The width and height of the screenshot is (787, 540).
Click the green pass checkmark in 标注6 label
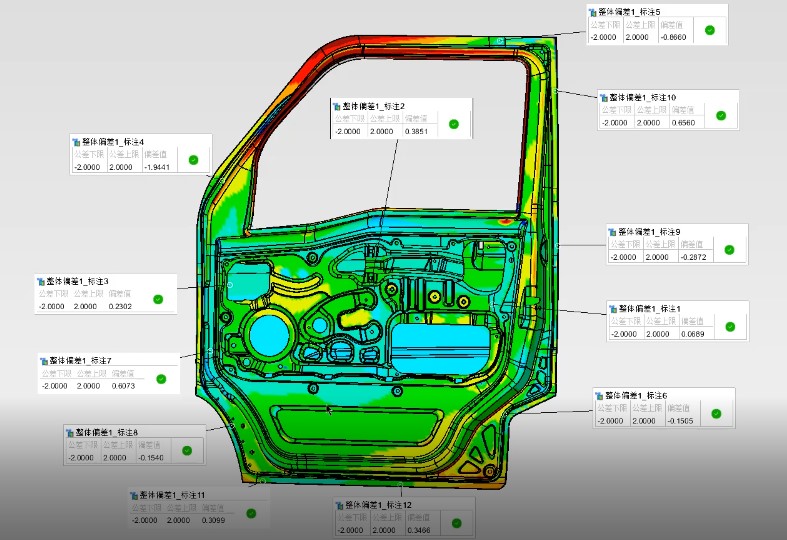(x=715, y=414)
